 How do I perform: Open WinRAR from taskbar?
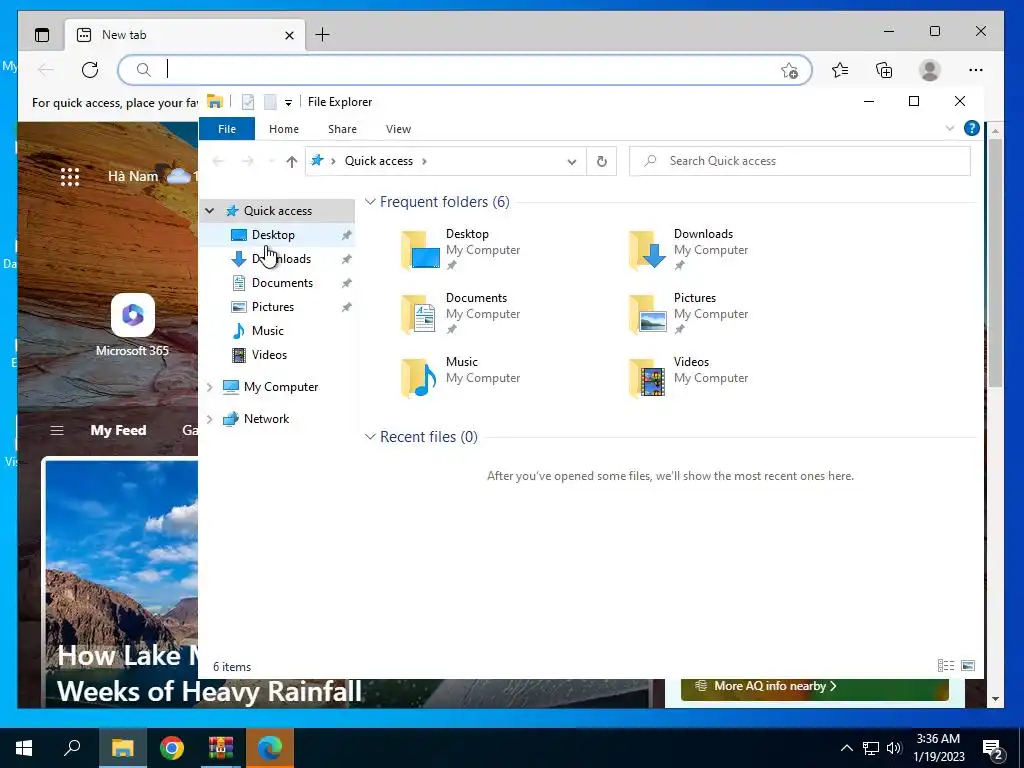coord(221,748)
